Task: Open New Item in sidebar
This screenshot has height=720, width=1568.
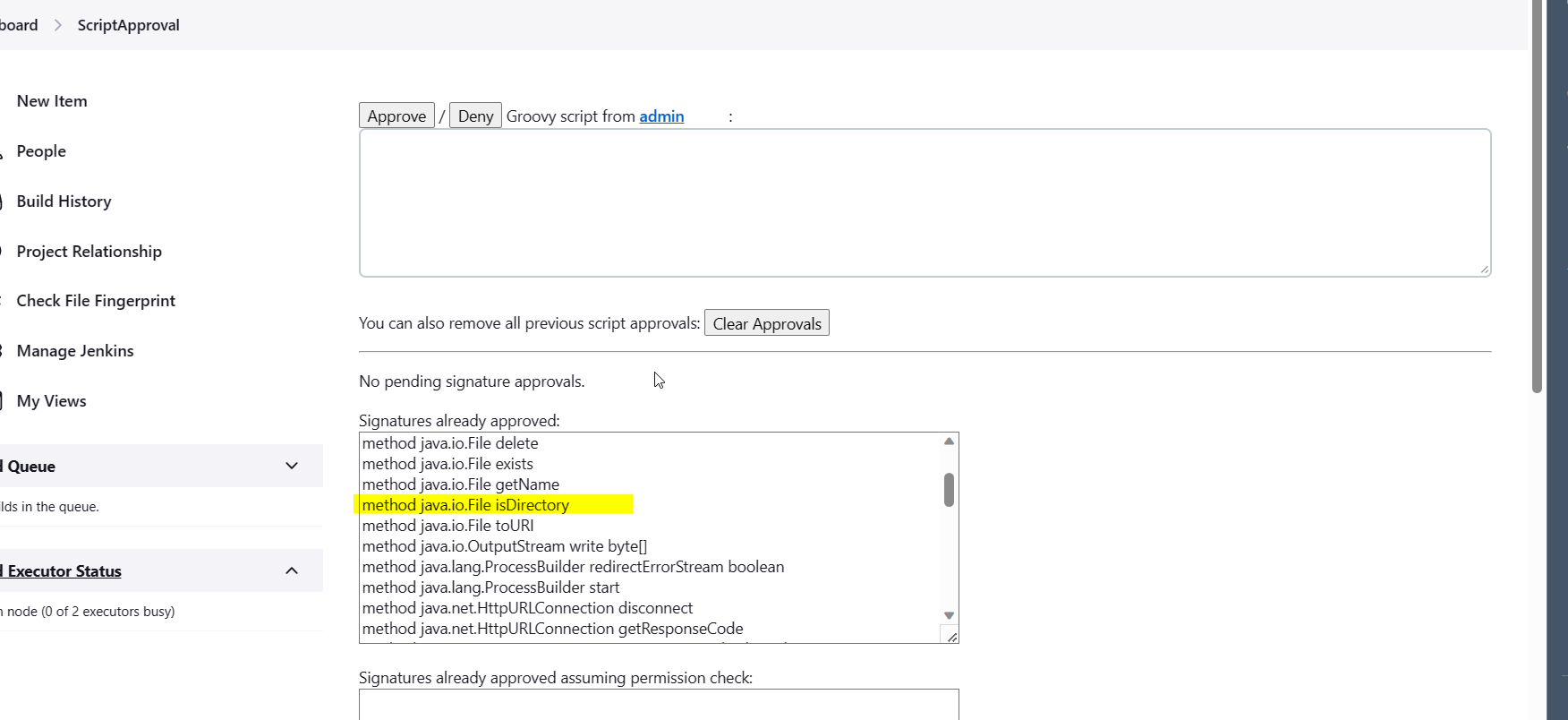Action: pyautogui.click(x=52, y=101)
